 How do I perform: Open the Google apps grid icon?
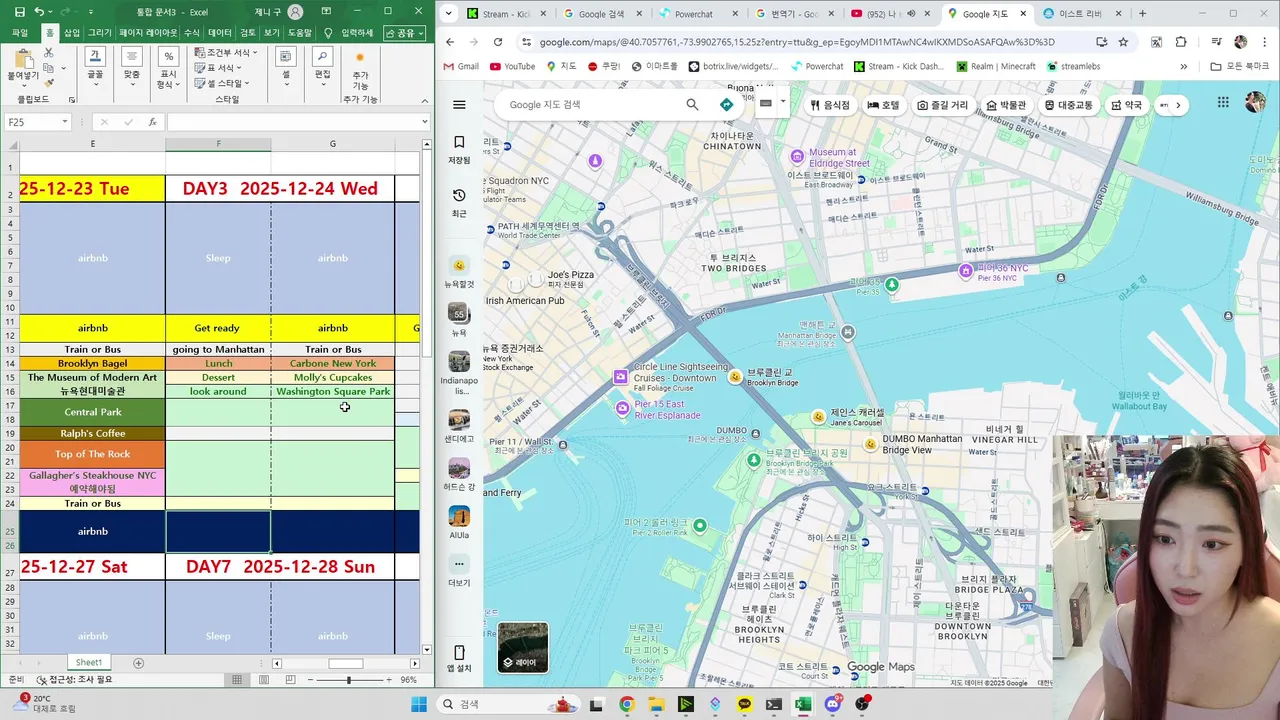pyautogui.click(x=1223, y=103)
